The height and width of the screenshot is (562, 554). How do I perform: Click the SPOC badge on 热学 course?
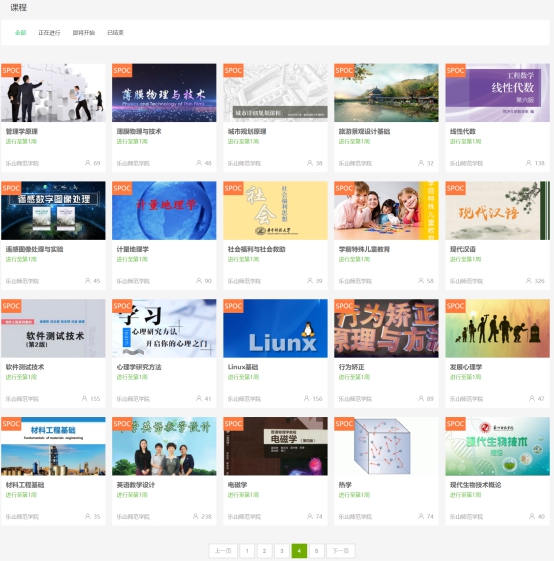coord(344,424)
